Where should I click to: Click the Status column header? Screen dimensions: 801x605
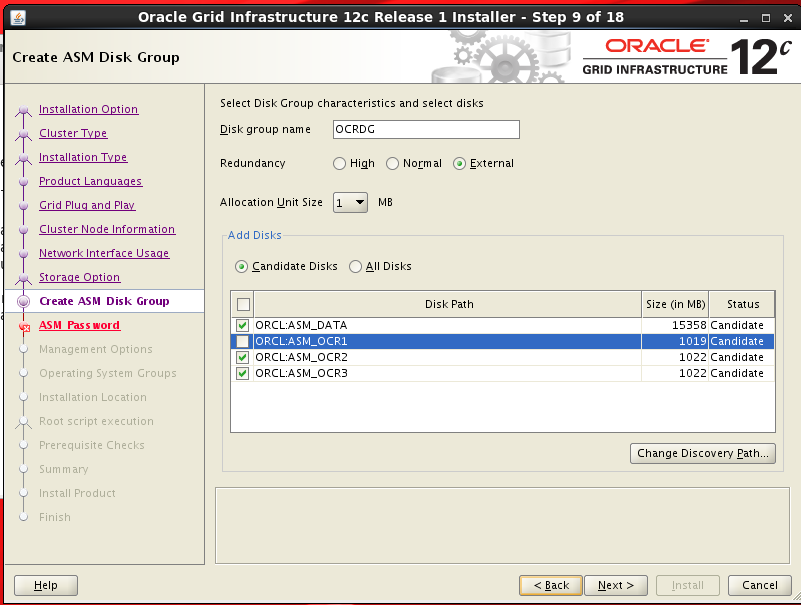pos(742,305)
